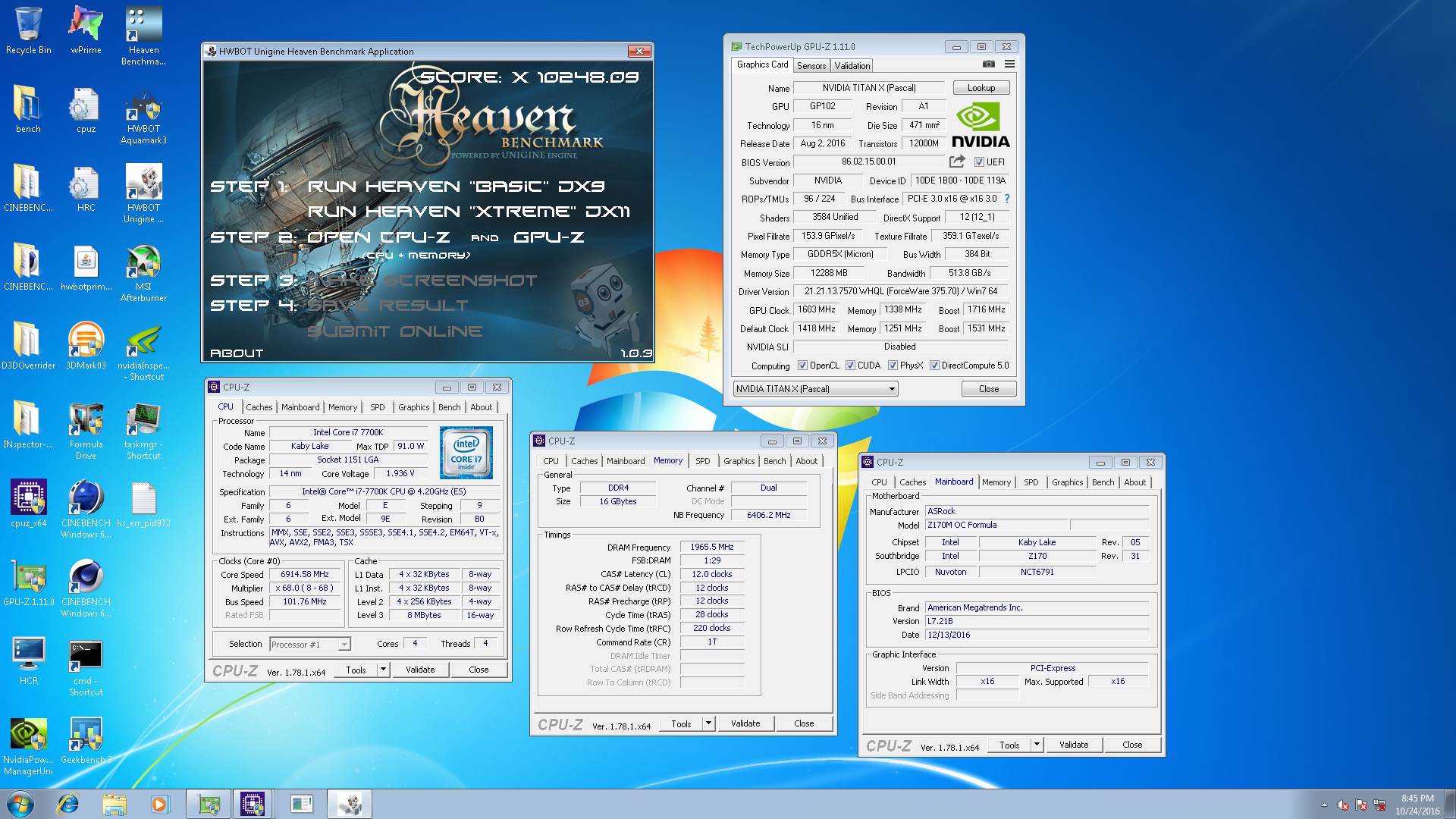This screenshot has height=819, width=1456.
Task: Click RUN HEAVEN "BASIC" DX9 option
Action: pos(457,187)
